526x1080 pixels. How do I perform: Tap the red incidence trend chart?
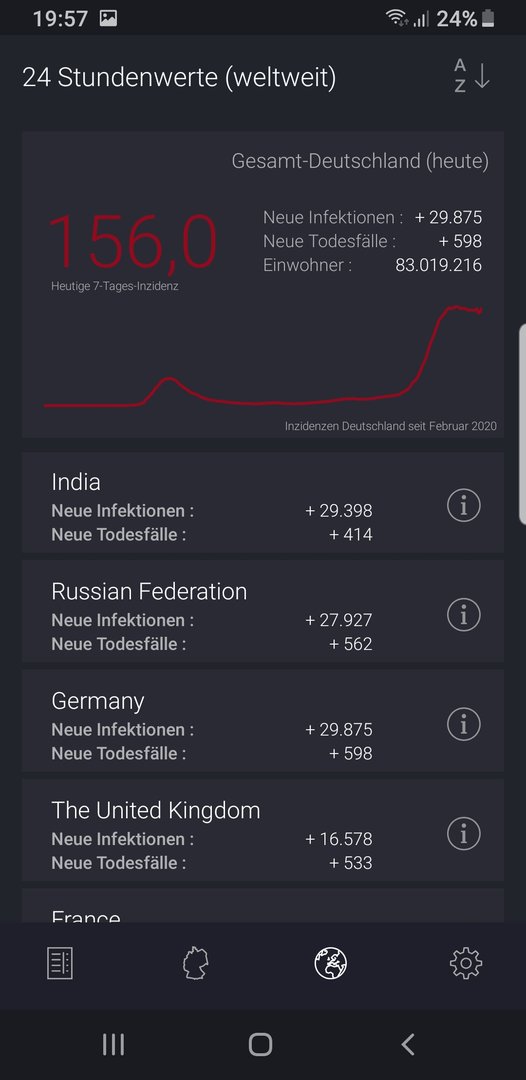(x=263, y=357)
